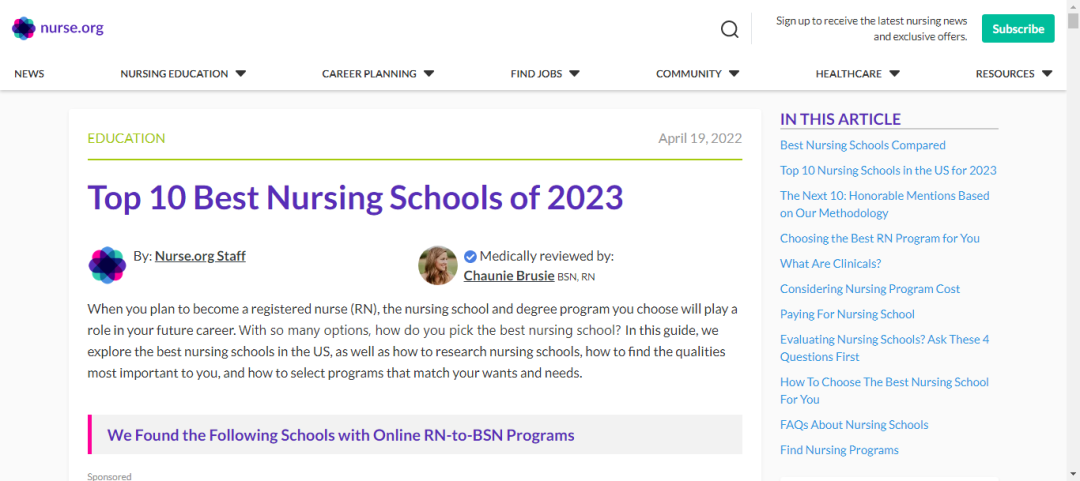Open FAQs About Nursing Schools link
The width and height of the screenshot is (1080, 481).
[854, 424]
